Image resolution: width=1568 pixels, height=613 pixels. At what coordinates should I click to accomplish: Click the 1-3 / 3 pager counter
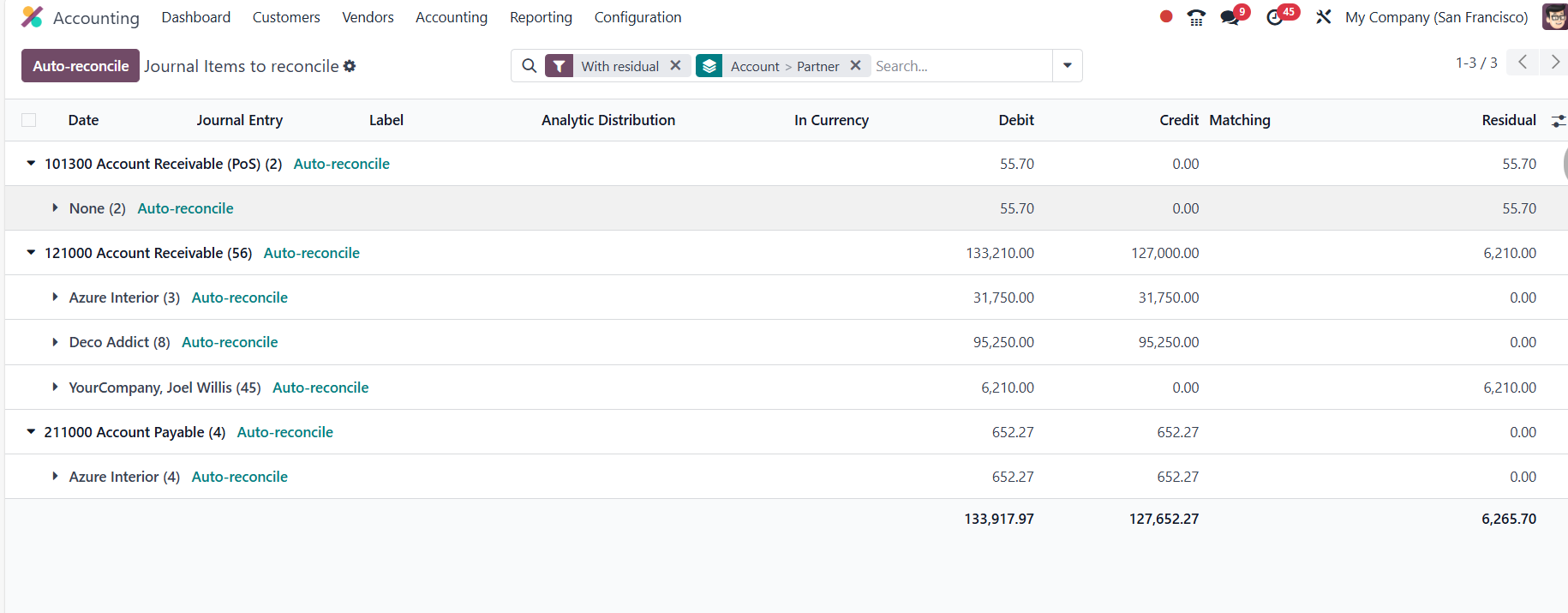click(x=1476, y=63)
